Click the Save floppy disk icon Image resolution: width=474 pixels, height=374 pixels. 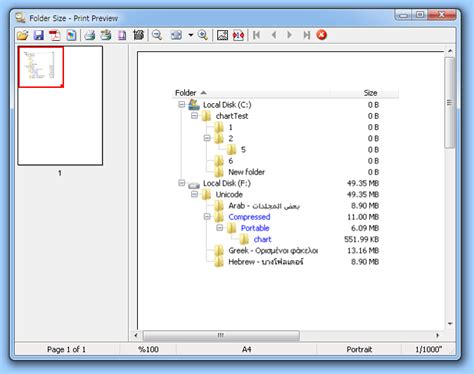click(x=39, y=35)
